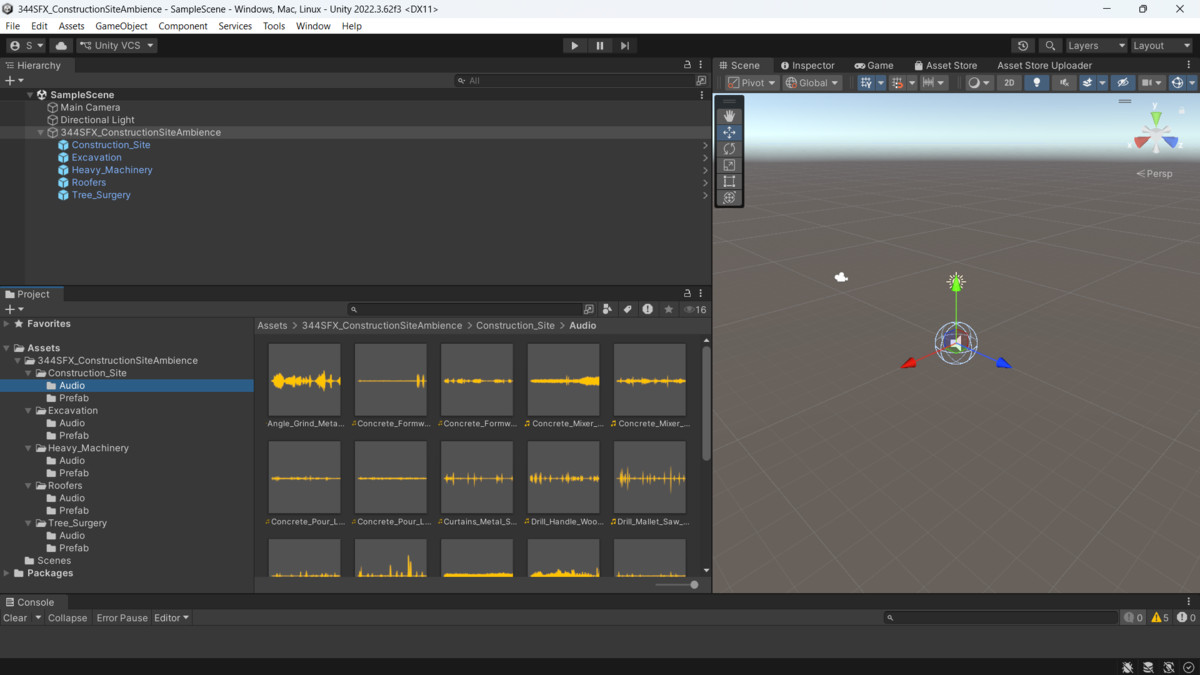Toggle Console info message filter
Viewport: 1200px width, 675px height.
(1133, 618)
